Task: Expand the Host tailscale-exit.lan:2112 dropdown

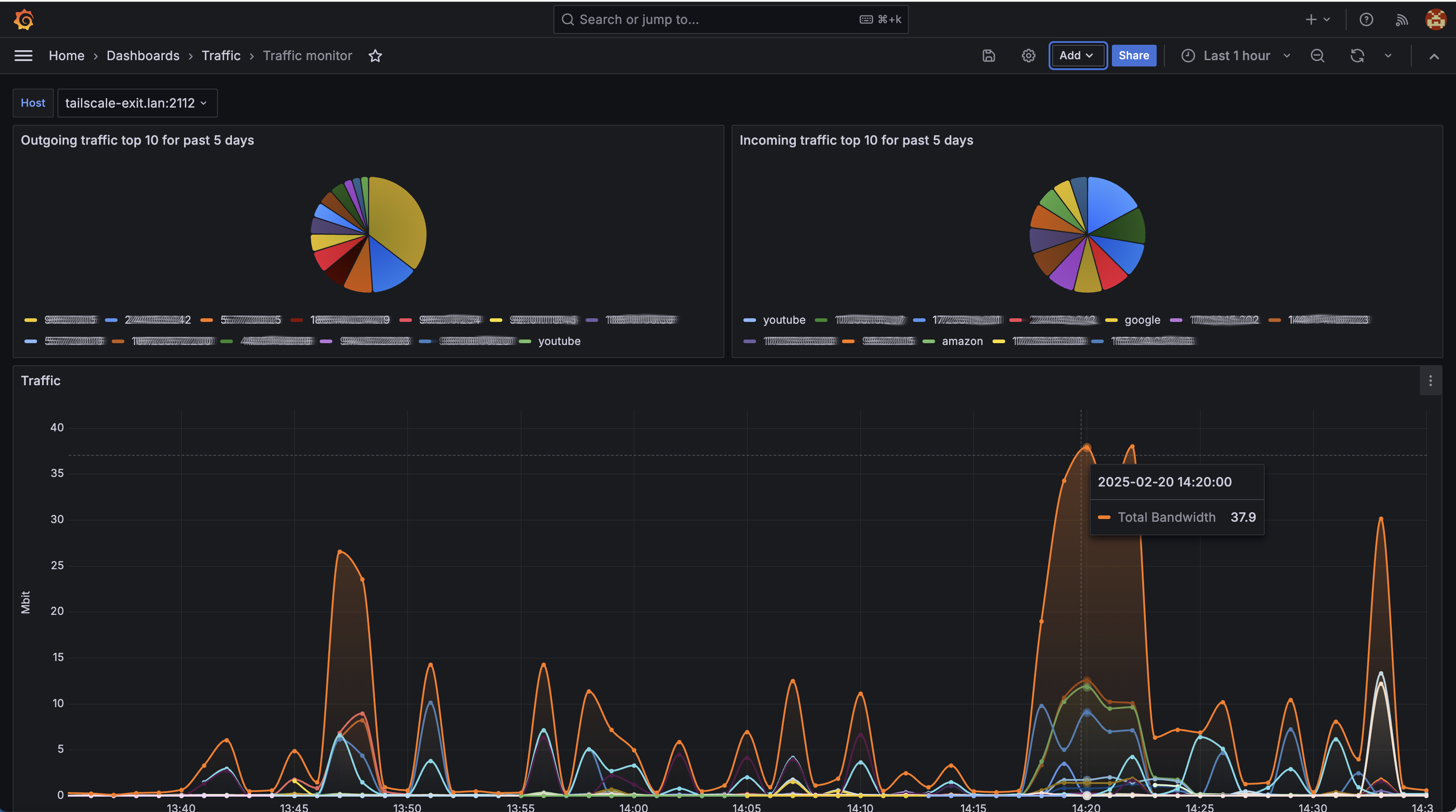Action: (x=137, y=103)
